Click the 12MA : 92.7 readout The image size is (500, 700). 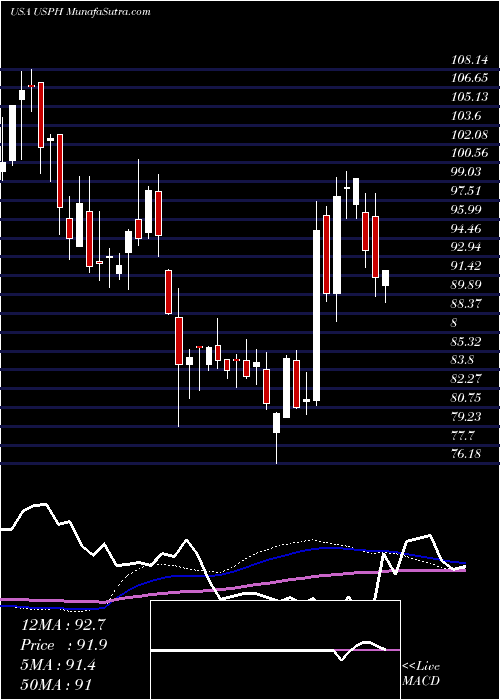point(64,624)
